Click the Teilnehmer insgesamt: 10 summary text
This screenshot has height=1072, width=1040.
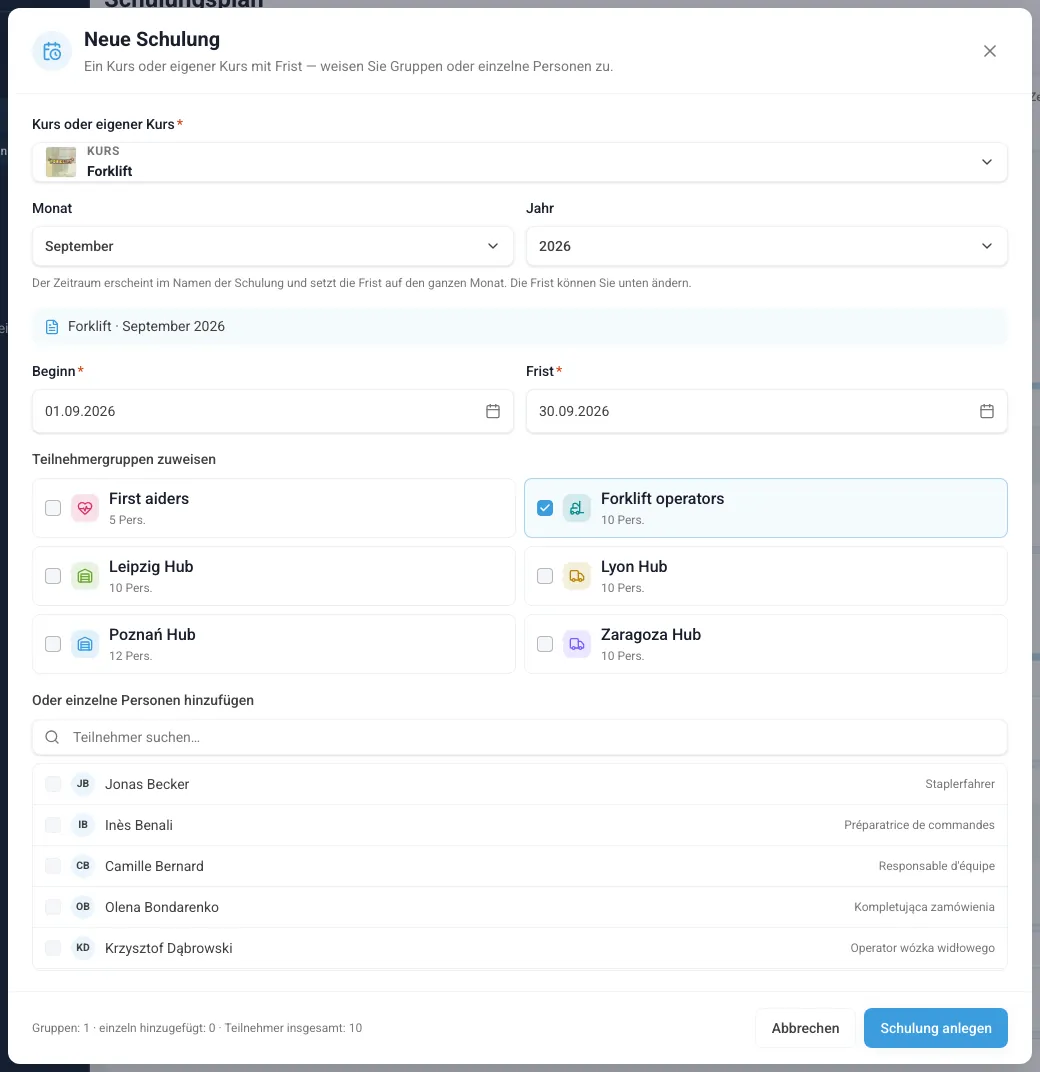point(293,1028)
